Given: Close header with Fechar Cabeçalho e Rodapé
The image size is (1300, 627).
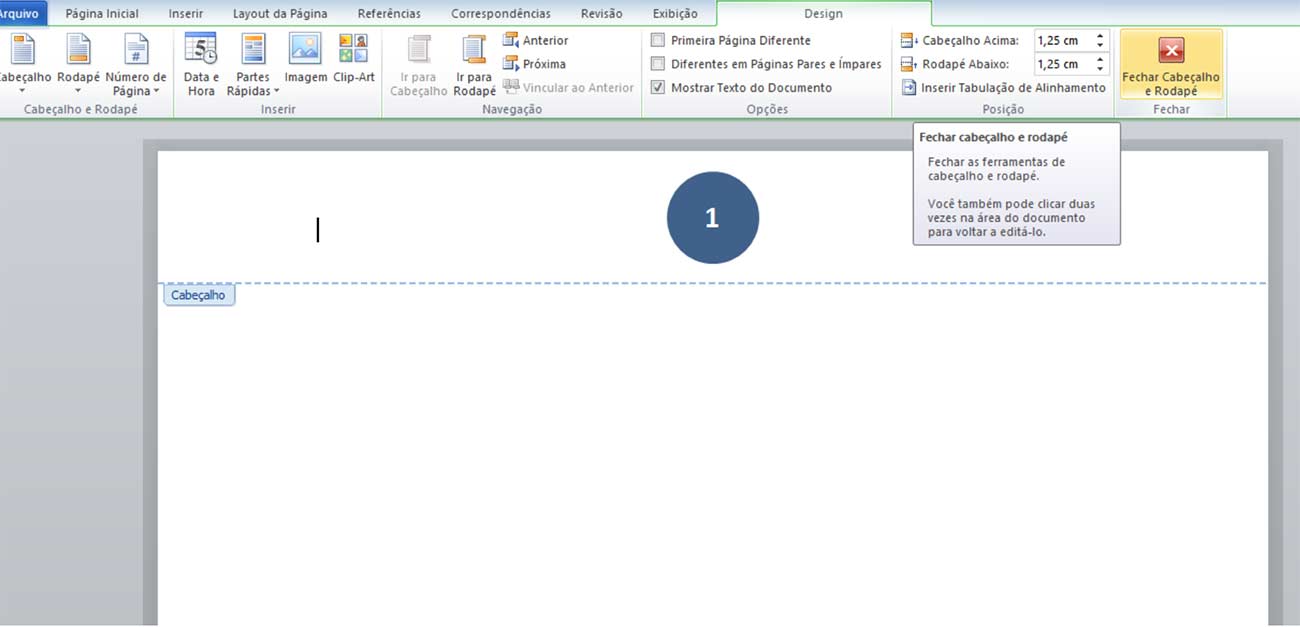Looking at the screenshot, I should point(1170,64).
